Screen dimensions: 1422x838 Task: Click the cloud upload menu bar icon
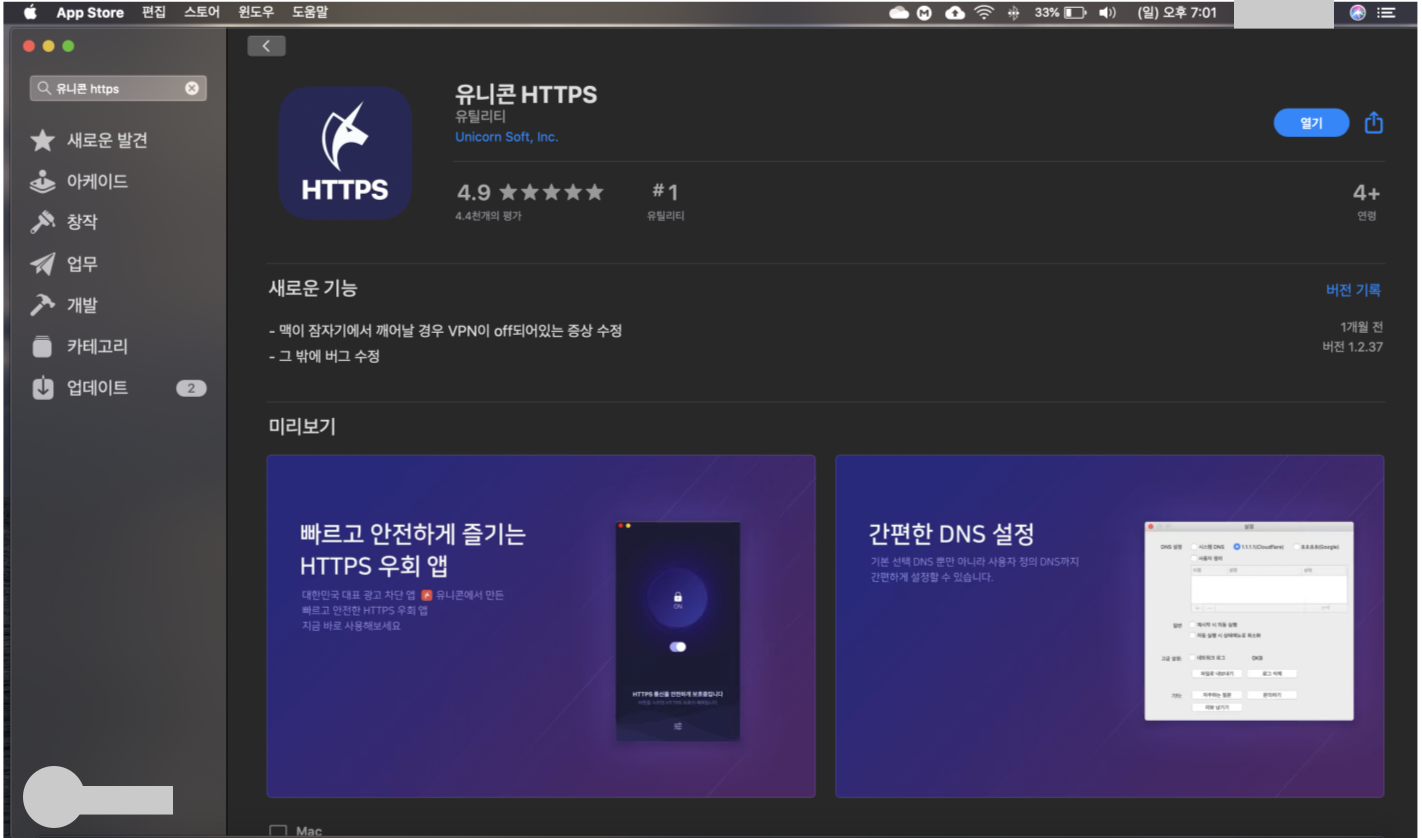955,13
